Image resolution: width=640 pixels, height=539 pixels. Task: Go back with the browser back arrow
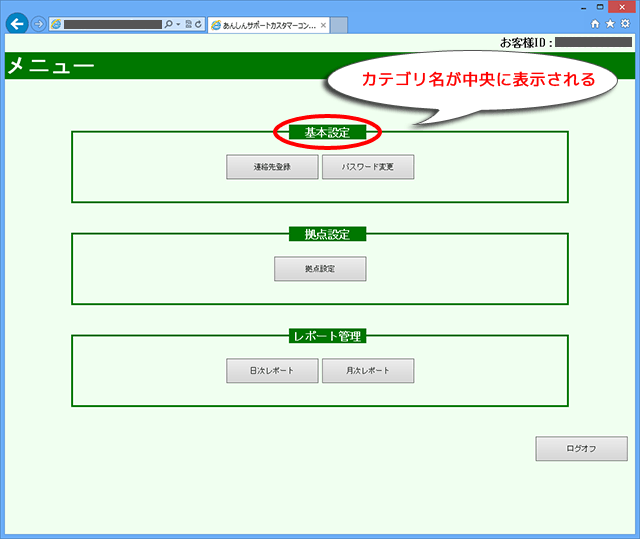[17, 24]
